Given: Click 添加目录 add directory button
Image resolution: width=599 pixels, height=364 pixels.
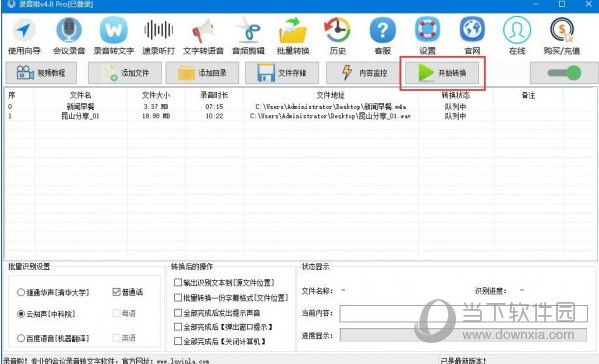Looking at the screenshot, I should 202,73.
